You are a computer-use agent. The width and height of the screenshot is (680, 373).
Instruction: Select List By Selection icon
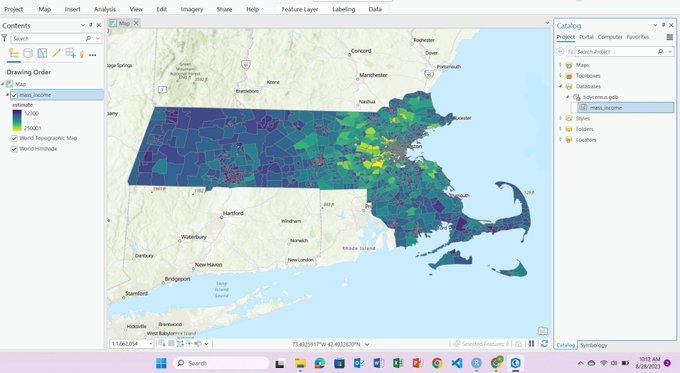[42, 53]
